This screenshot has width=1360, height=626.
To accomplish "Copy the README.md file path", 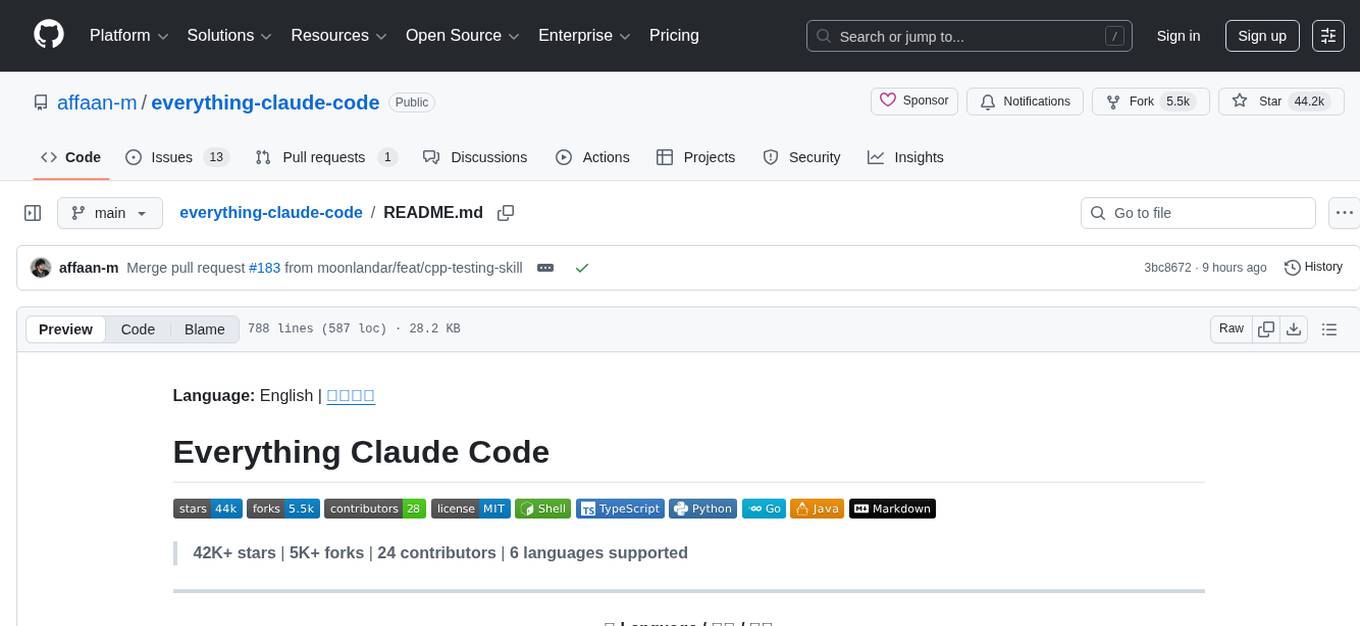I will click(505, 213).
